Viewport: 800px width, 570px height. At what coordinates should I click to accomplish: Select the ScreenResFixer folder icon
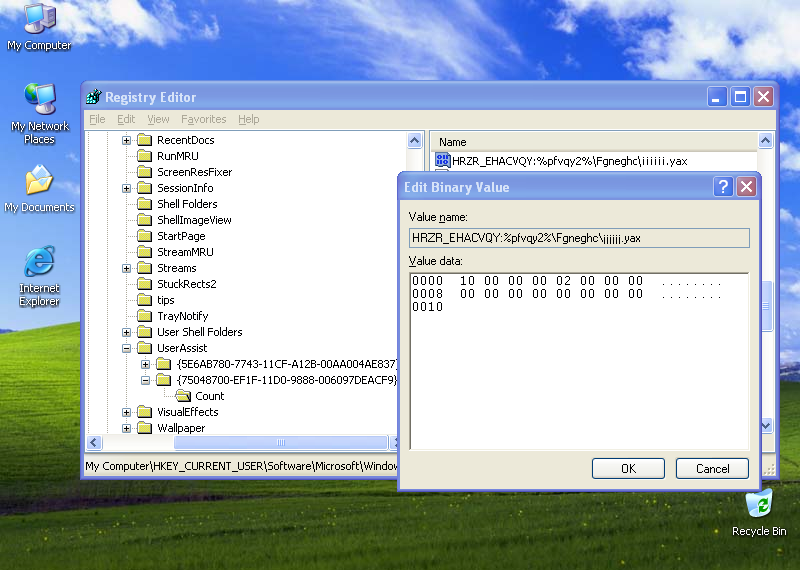pyautogui.click(x=145, y=172)
